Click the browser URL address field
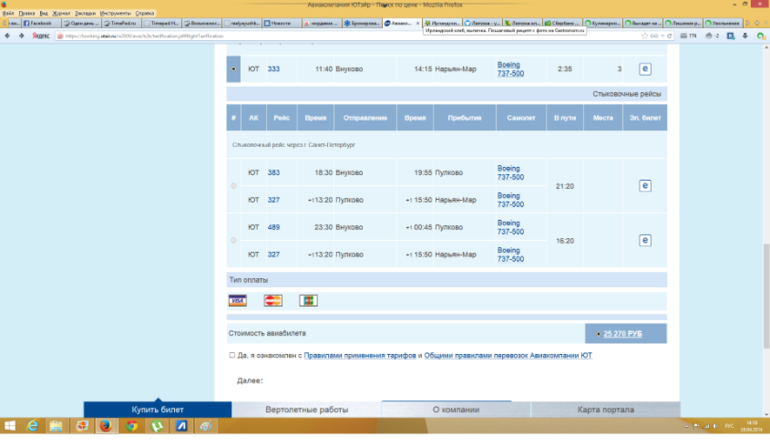This screenshot has height=447, width=770. coord(300,36)
